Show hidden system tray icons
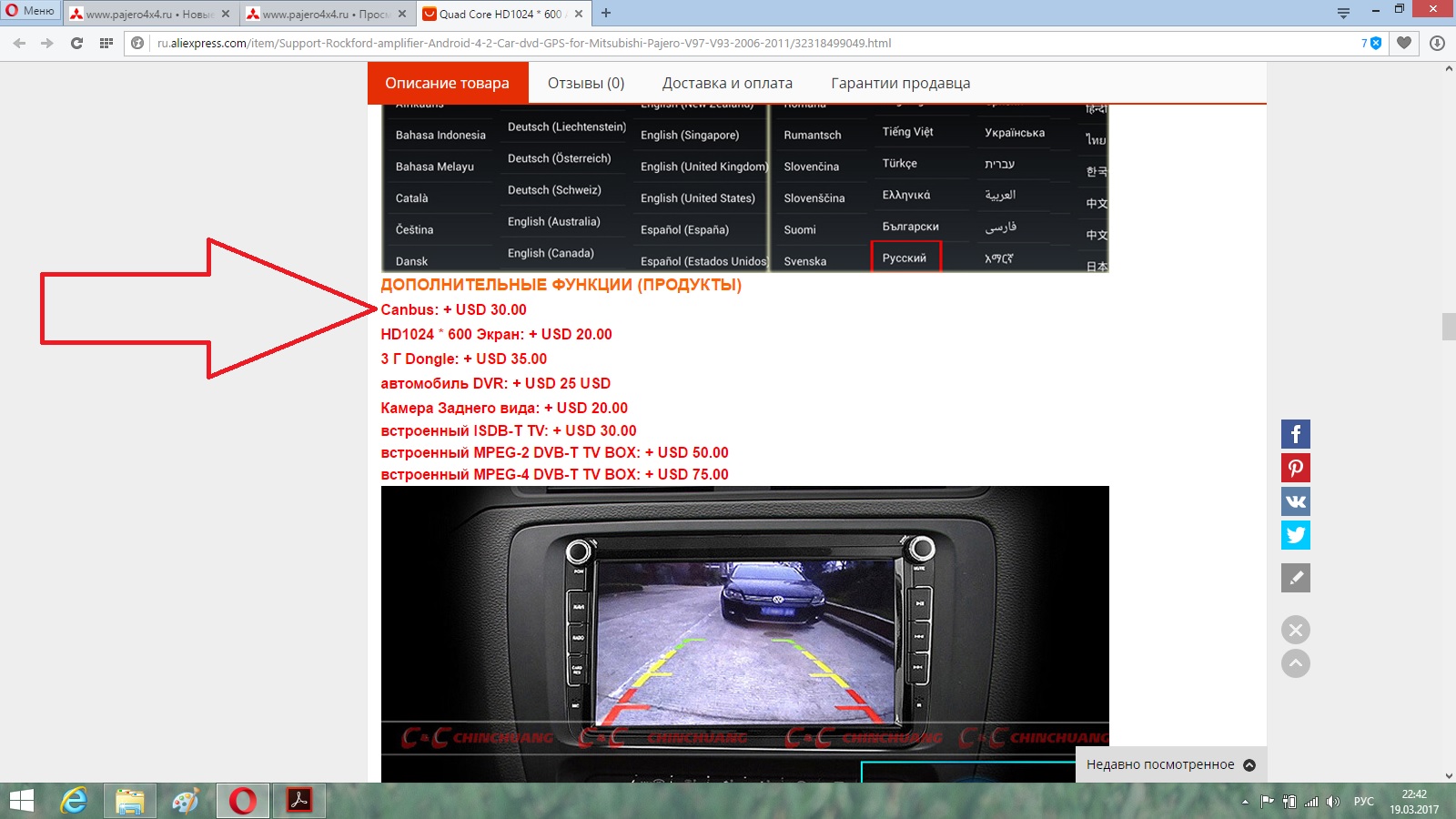Screen dimensions: 1456x819 [x=1245, y=802]
